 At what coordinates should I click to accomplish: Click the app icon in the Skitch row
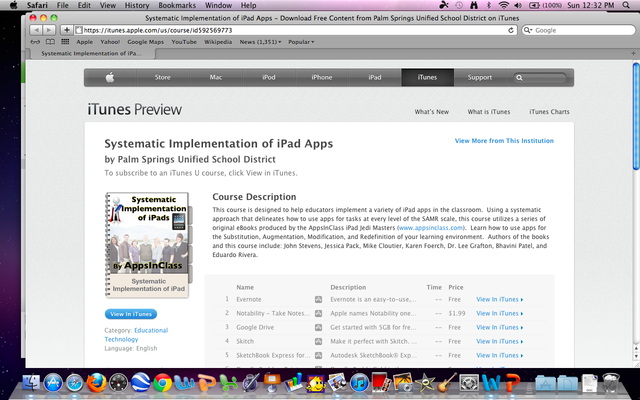tap(318, 341)
